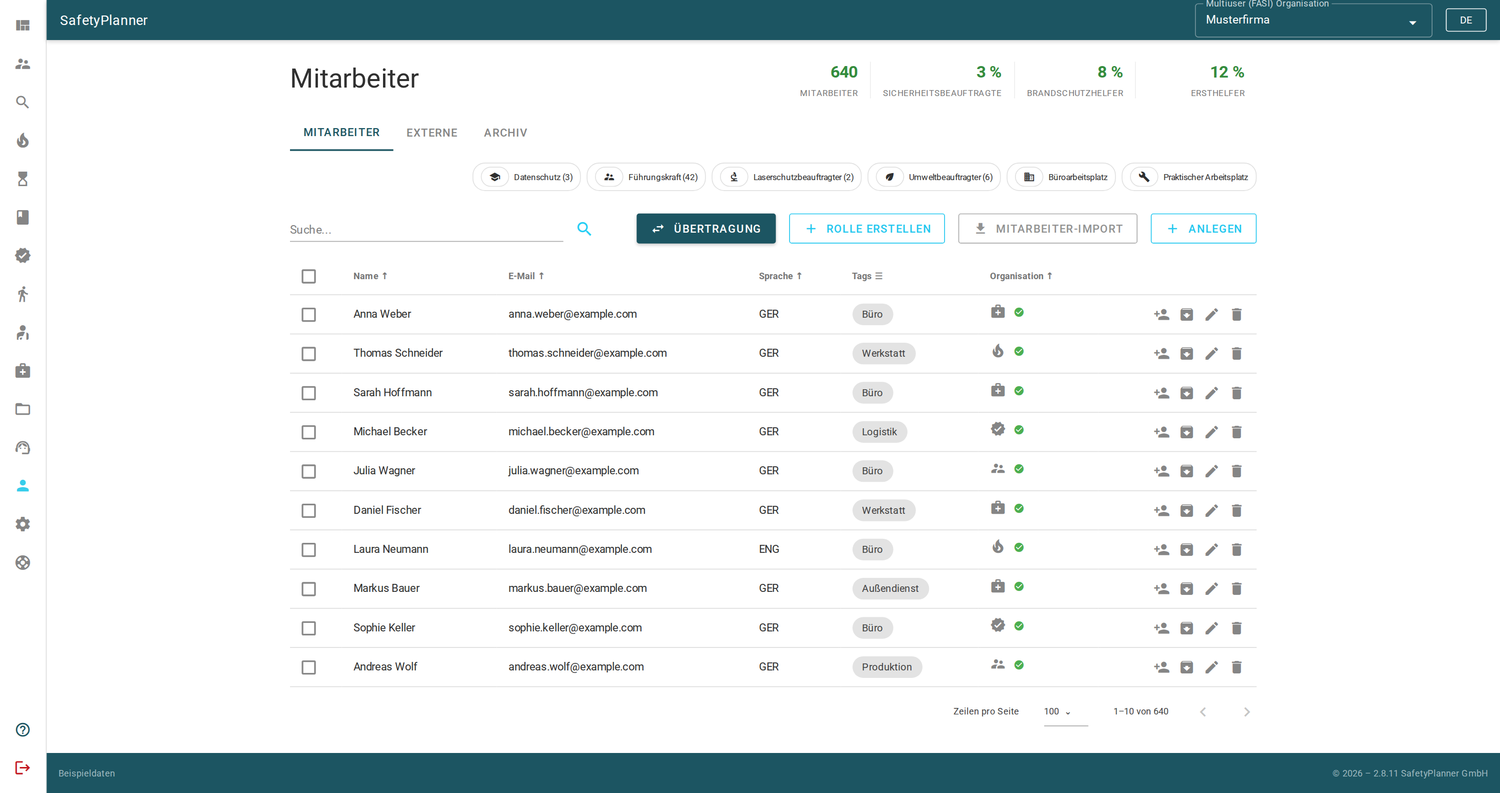Screen dimensions: 1500x793
Task: Open rows-per-page dropdown showing 100
Action: click(x=1065, y=712)
